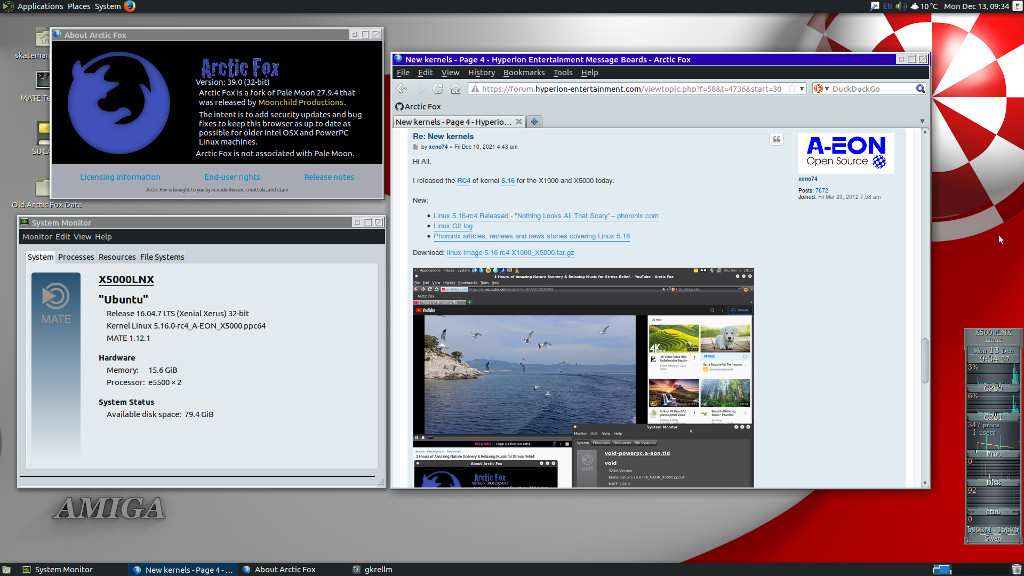Open Release notes in About Arctic Fox
This screenshot has height=576, width=1024.
pos(329,177)
